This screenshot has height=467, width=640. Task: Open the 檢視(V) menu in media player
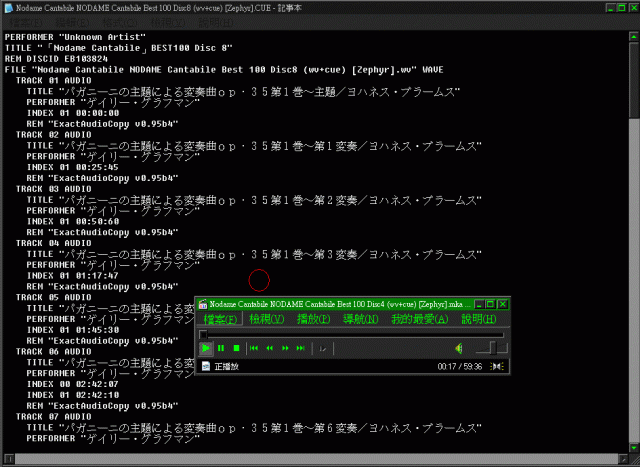[x=267, y=319]
